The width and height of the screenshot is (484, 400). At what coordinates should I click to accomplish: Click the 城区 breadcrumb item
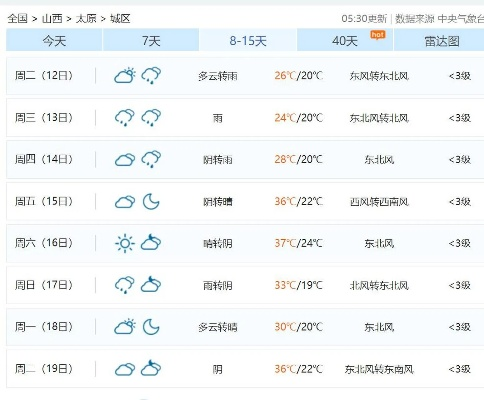120,18
